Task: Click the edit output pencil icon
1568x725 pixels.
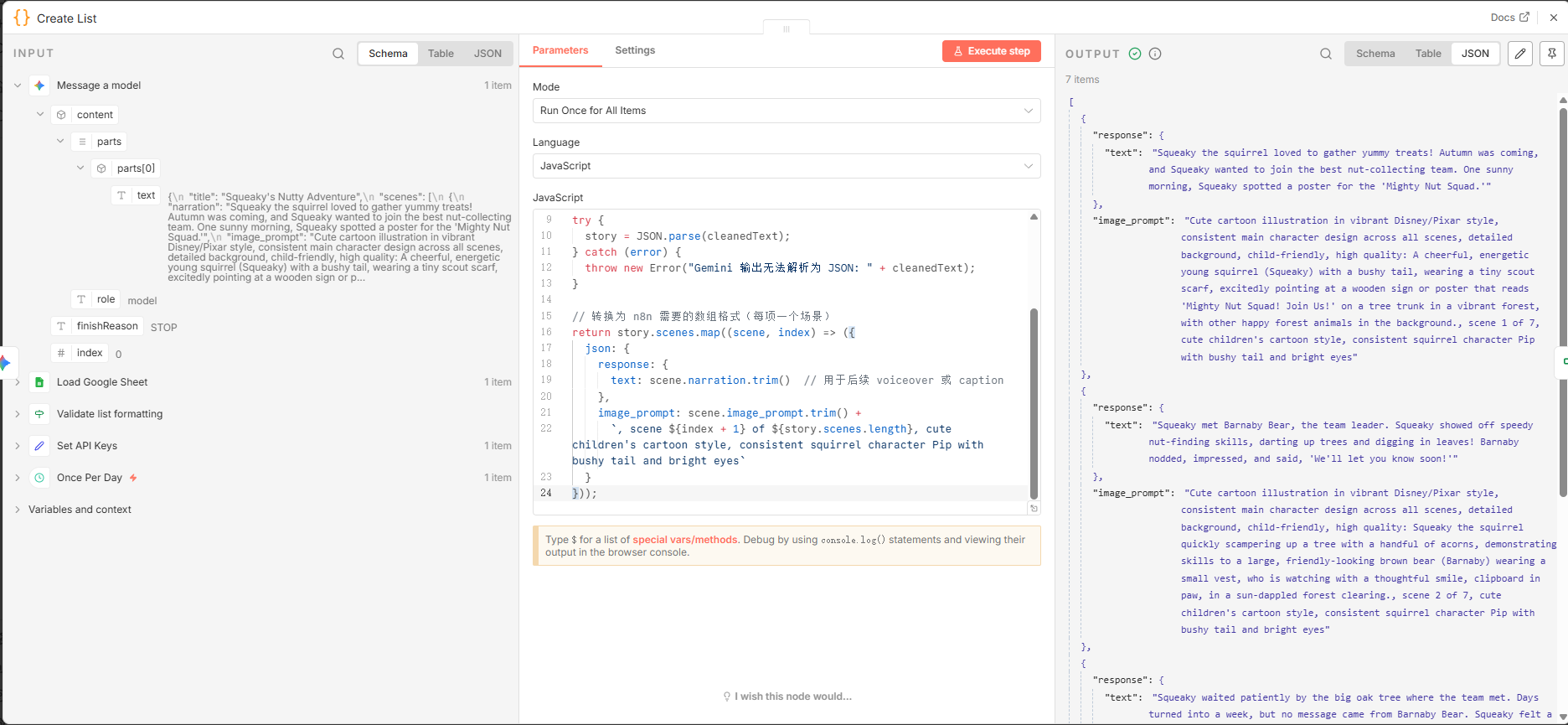Action: tap(1520, 54)
